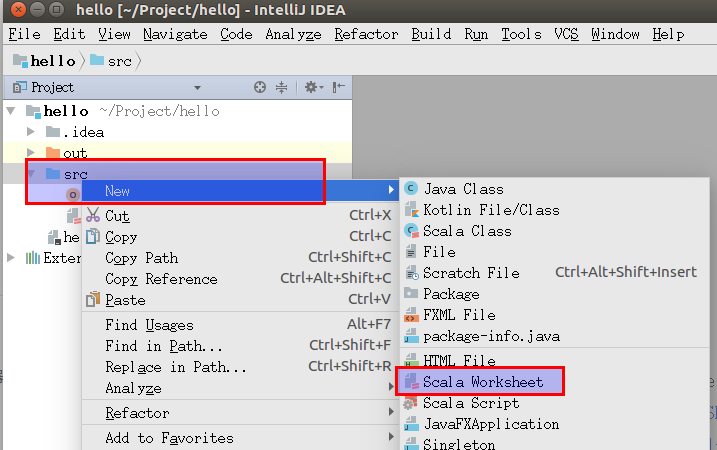This screenshot has width=717, height=450.
Task: Click the External Libraries bars icon
Action: pos(32,258)
